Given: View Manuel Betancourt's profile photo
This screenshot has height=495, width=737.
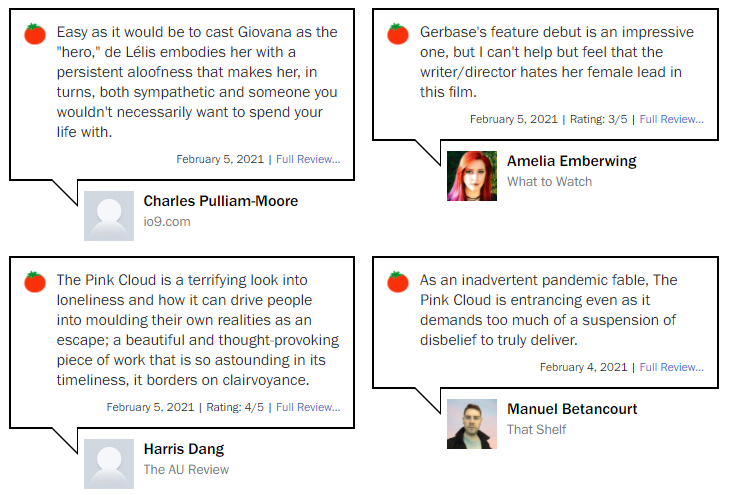Looking at the screenshot, I should (x=472, y=424).
